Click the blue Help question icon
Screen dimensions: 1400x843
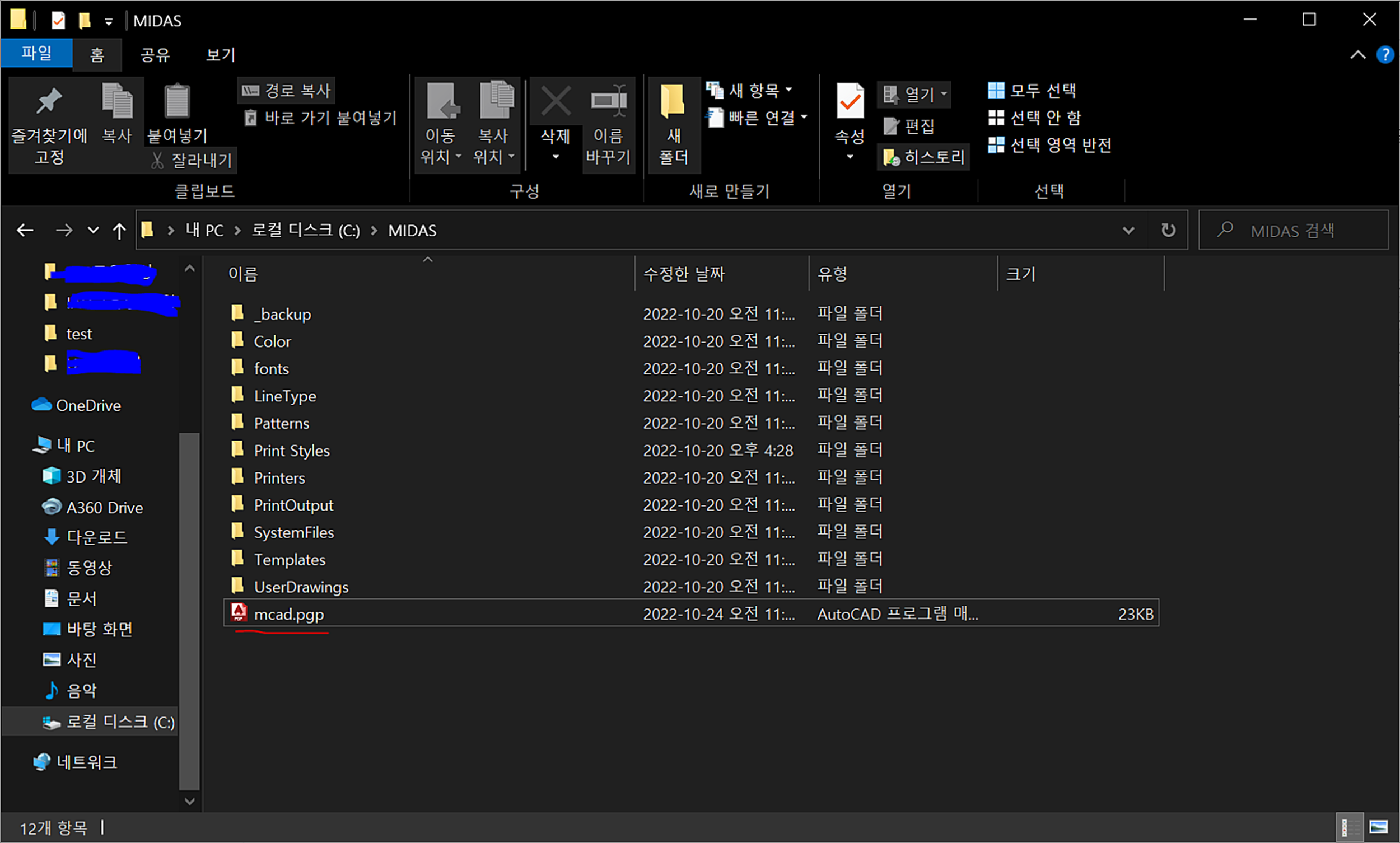1385,55
